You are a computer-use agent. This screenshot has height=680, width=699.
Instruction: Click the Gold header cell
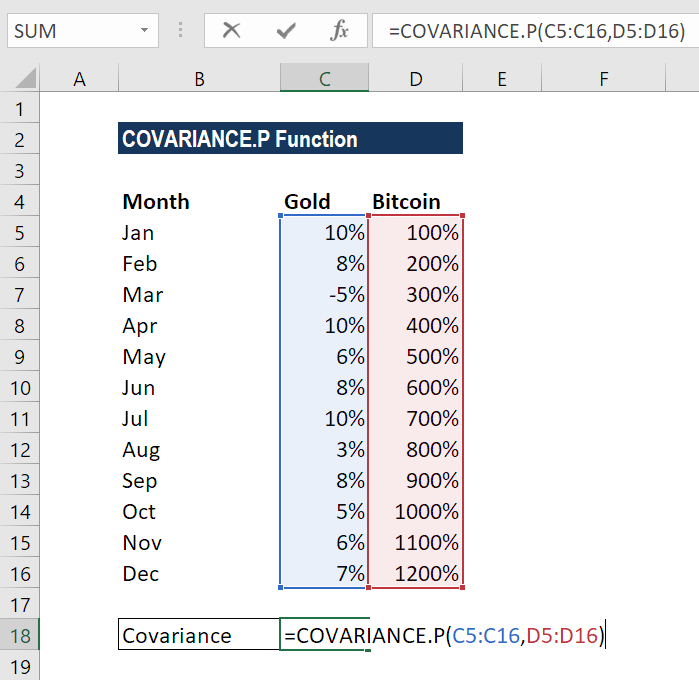(308, 202)
